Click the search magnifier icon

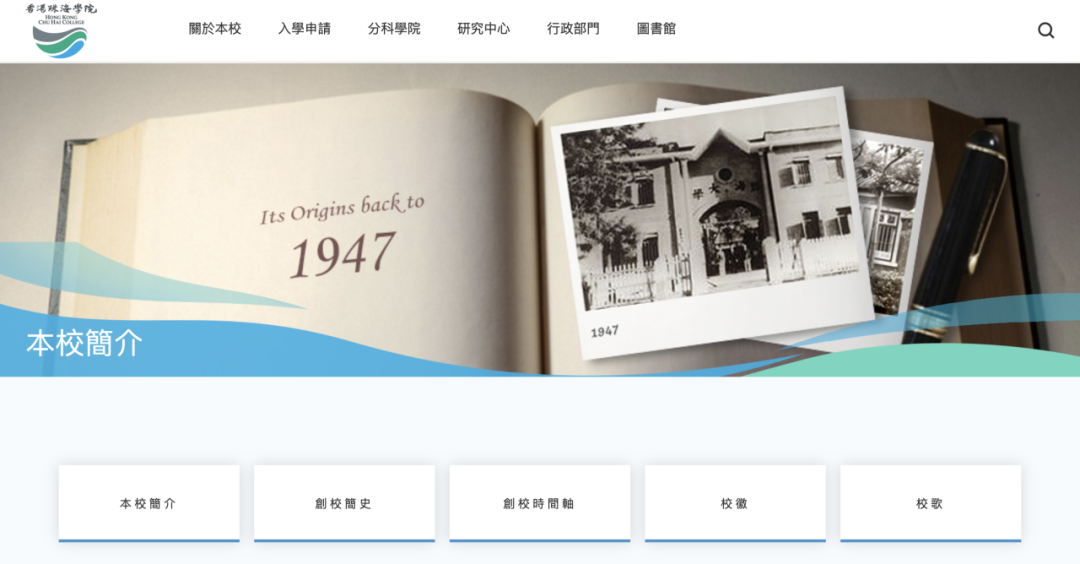[1046, 30]
